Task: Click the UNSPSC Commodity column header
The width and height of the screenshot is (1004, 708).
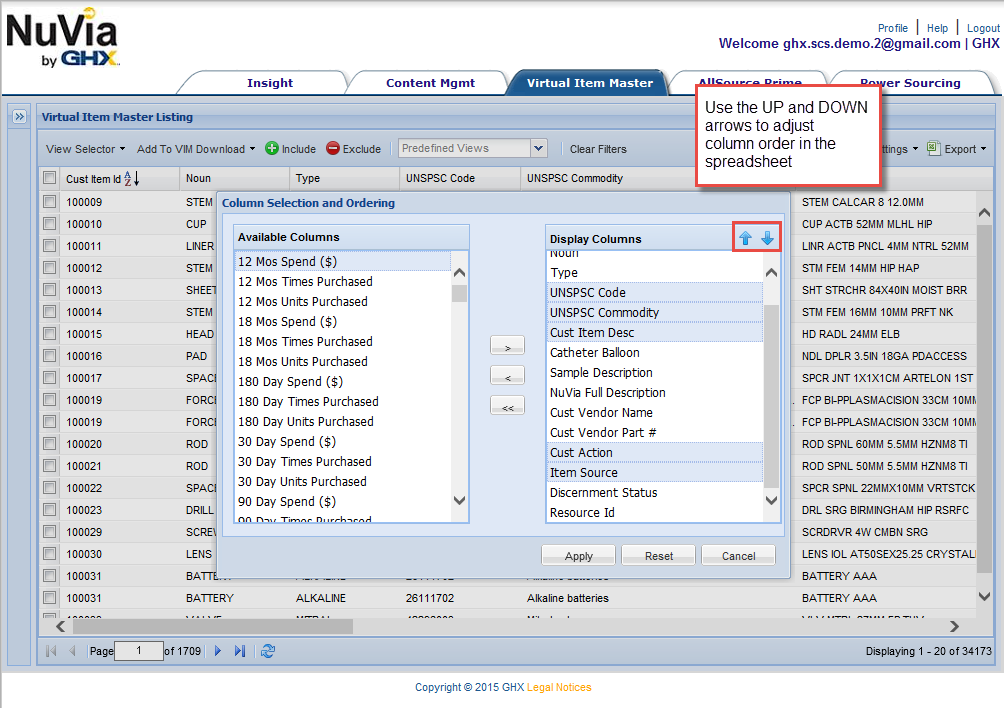Action: pyautogui.click(x=574, y=178)
